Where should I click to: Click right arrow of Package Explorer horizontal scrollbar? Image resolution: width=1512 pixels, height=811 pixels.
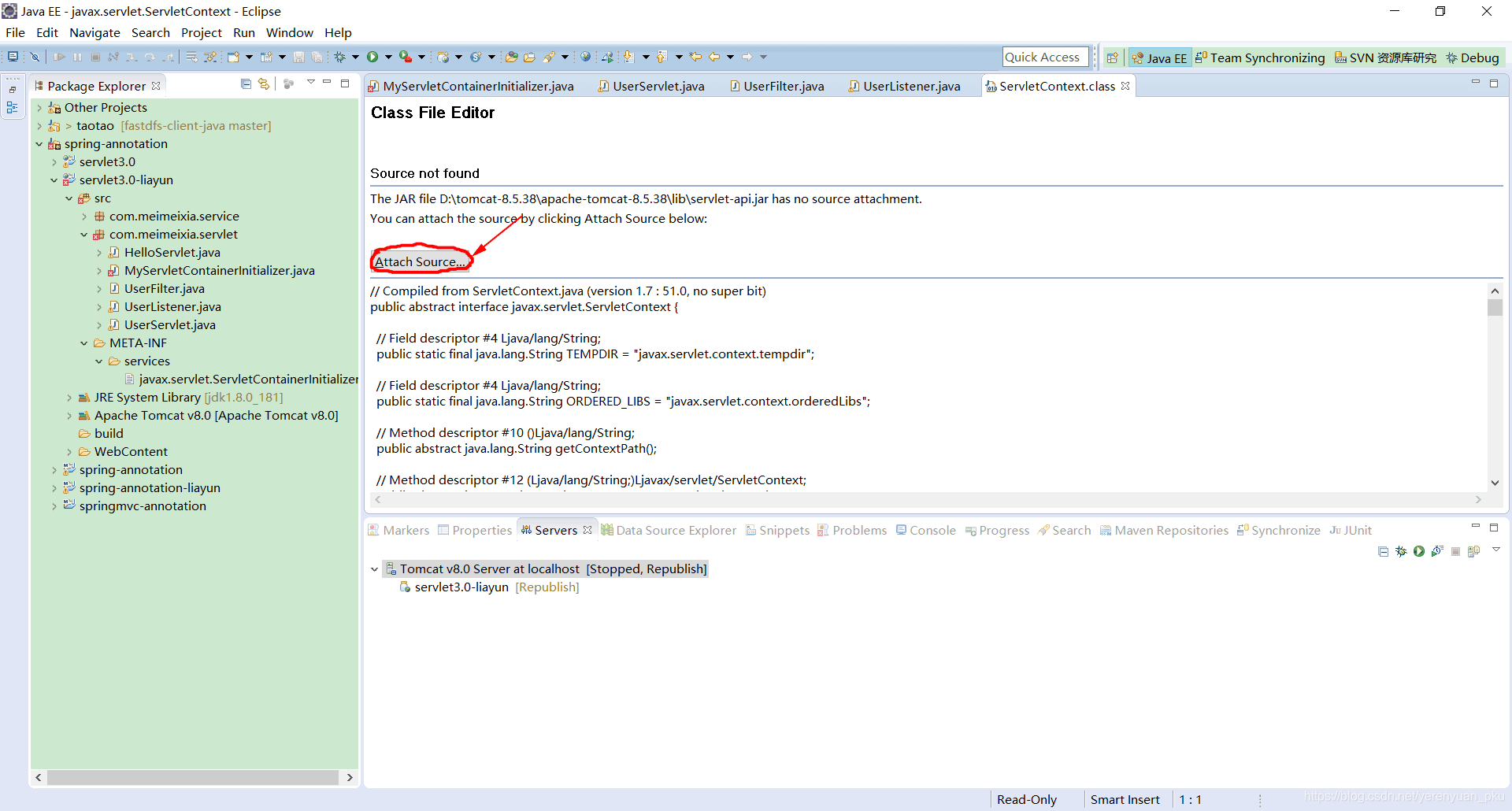(x=350, y=777)
